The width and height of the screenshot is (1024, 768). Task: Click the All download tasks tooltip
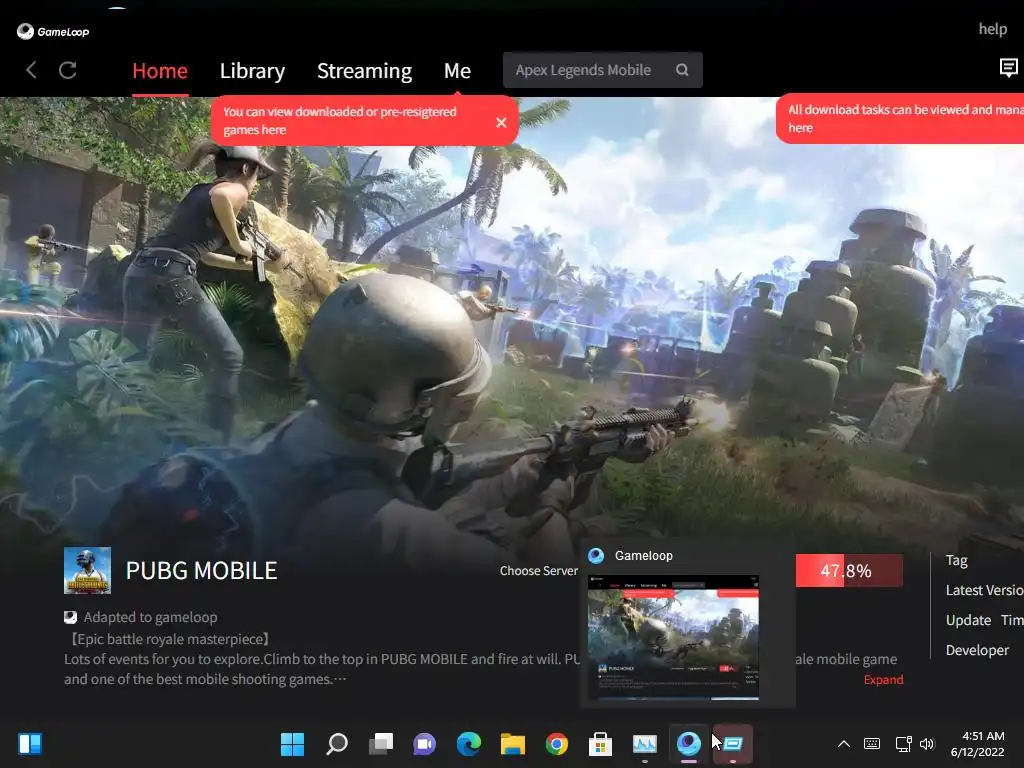pos(900,118)
